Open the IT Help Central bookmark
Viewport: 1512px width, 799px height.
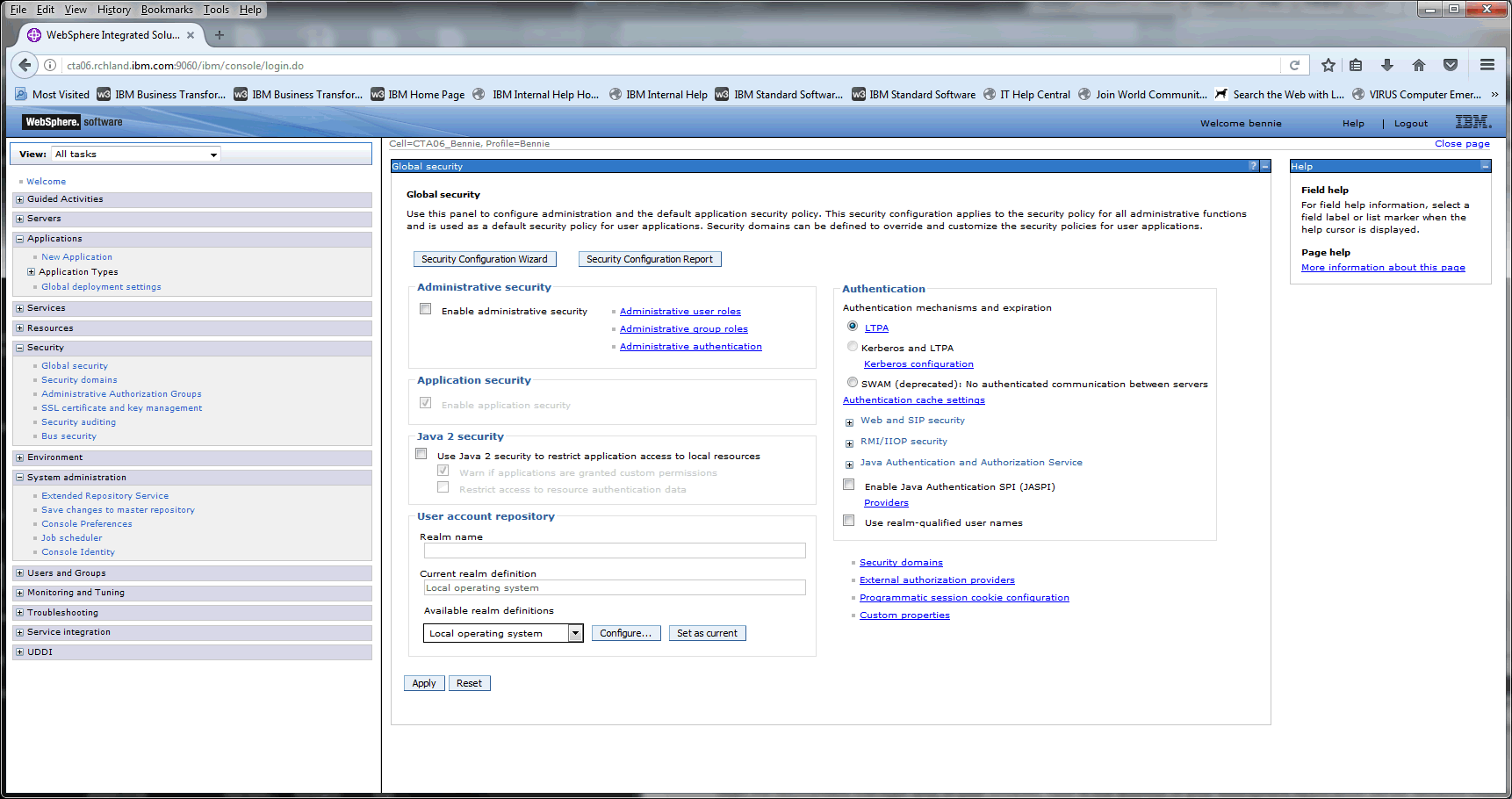click(1026, 94)
